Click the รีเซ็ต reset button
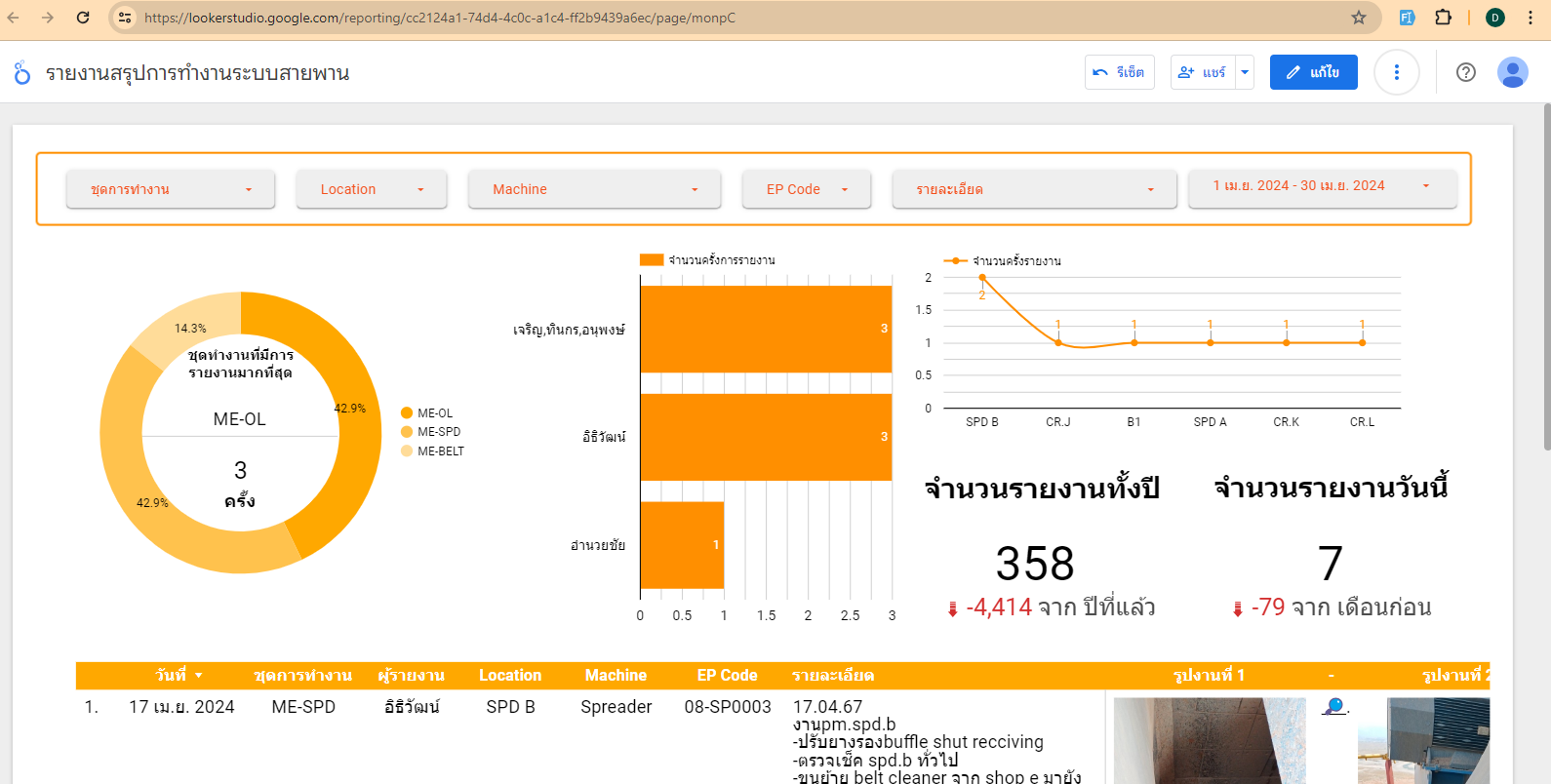This screenshot has height=784, width=1551. tap(1119, 72)
